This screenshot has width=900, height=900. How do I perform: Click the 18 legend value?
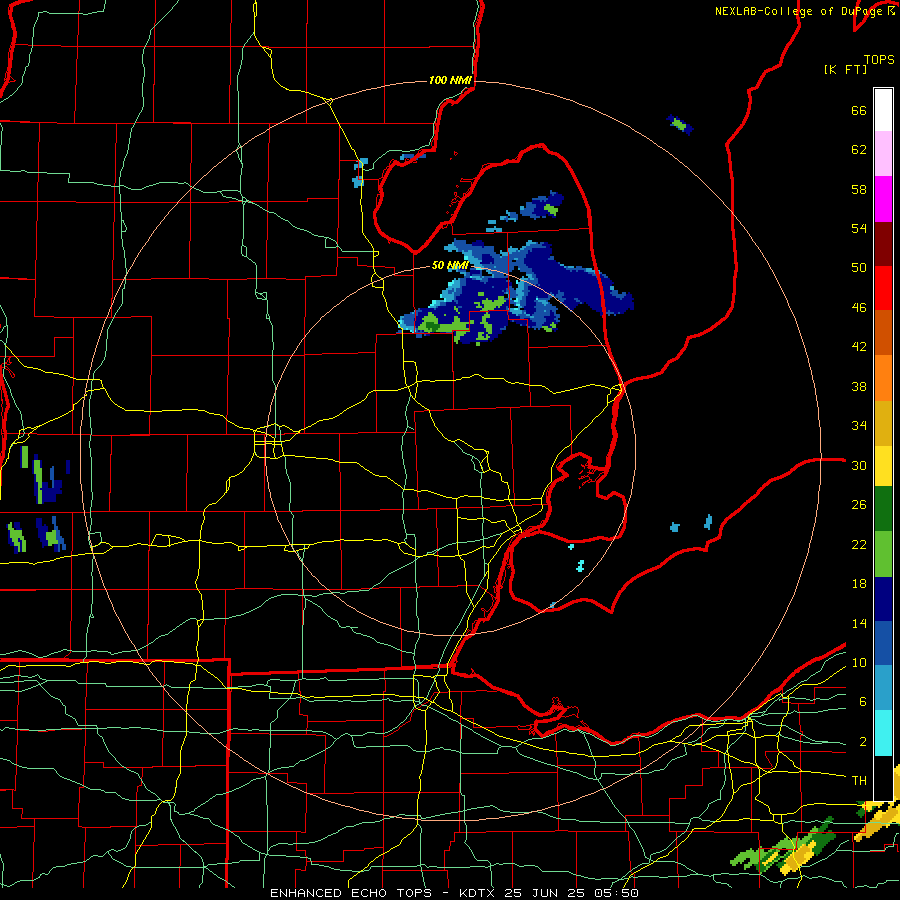tap(859, 584)
